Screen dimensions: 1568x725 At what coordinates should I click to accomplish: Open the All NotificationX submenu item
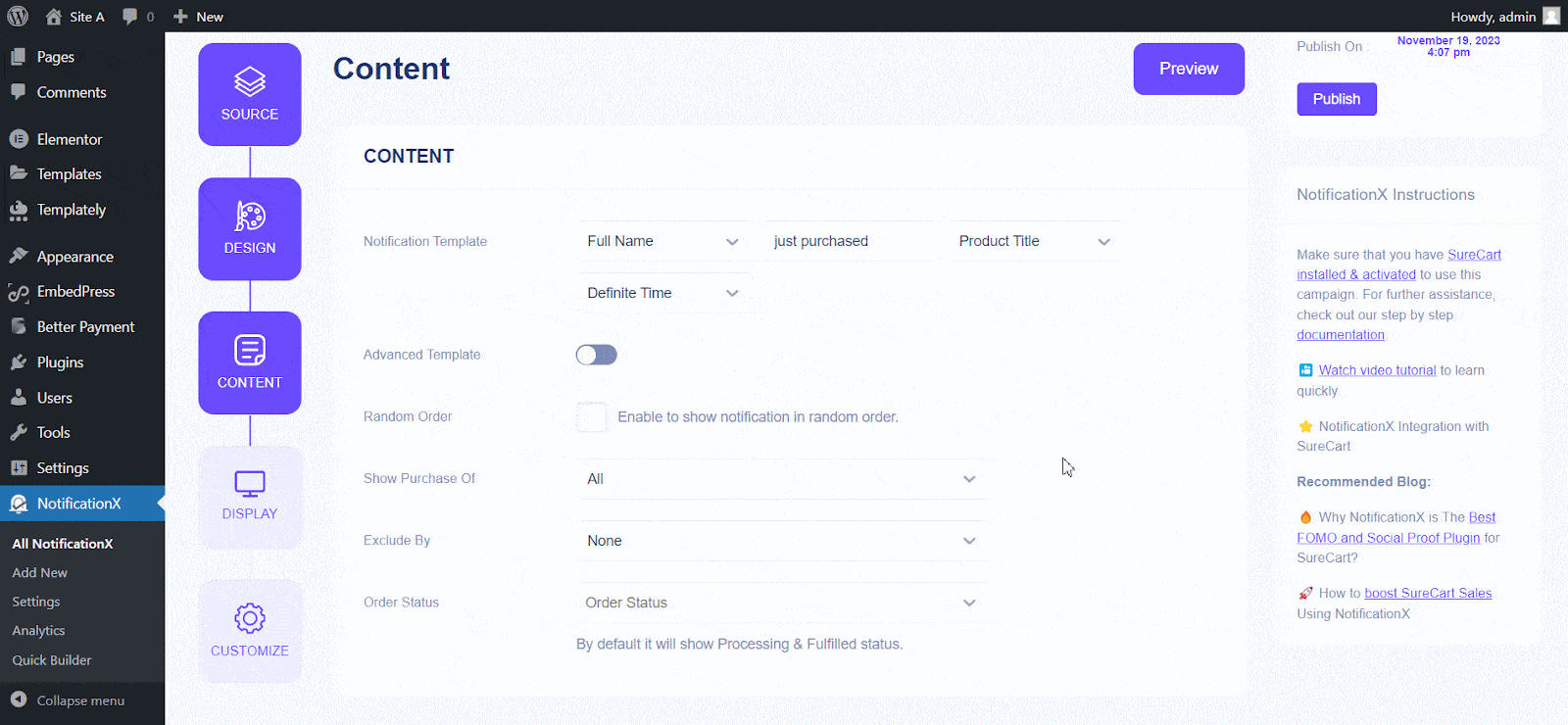click(x=63, y=543)
